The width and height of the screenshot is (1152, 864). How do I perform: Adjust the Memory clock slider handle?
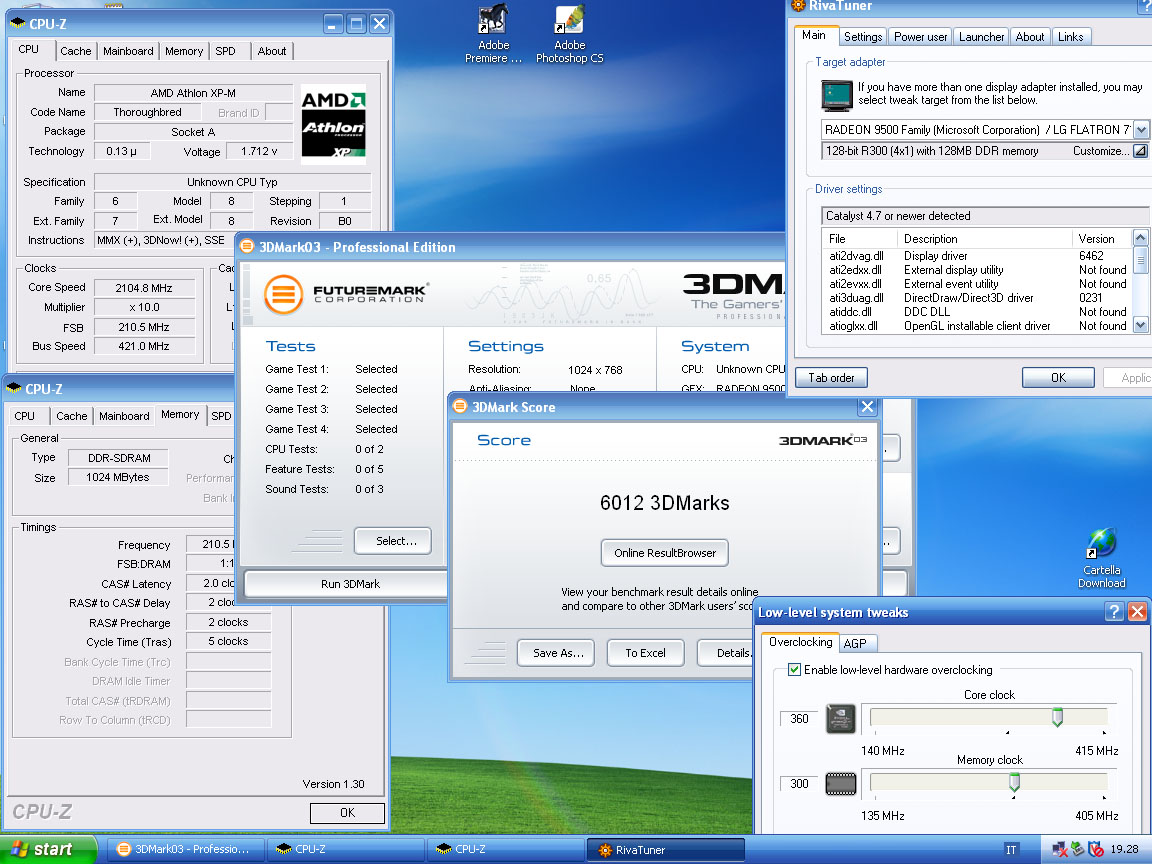coord(1014,782)
